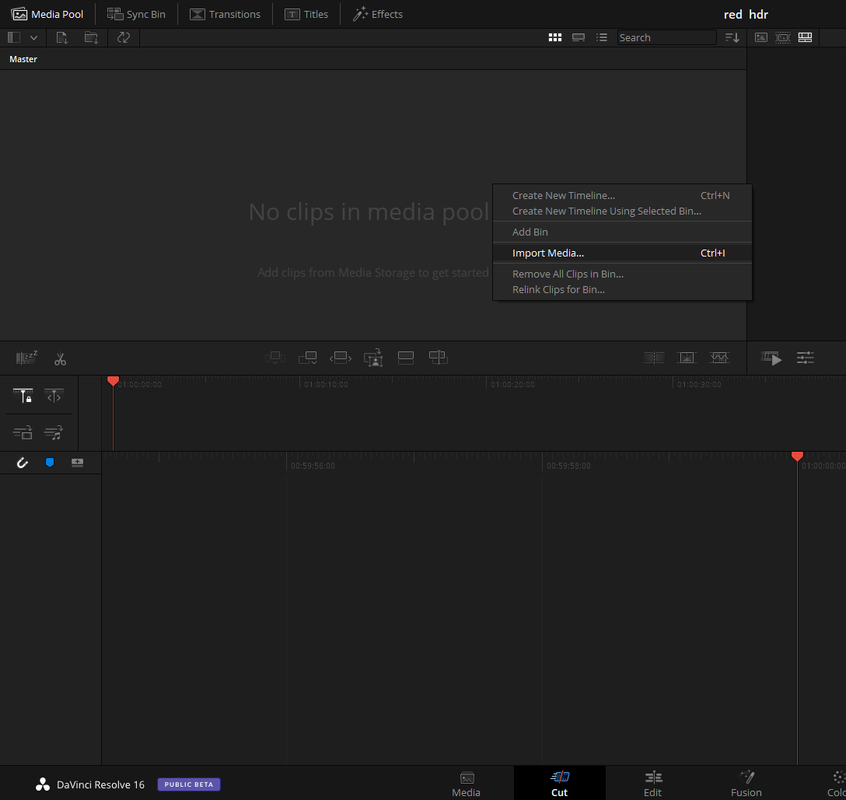The image size is (846, 800).
Task: Start Fast Review playback
Action: click(771, 358)
